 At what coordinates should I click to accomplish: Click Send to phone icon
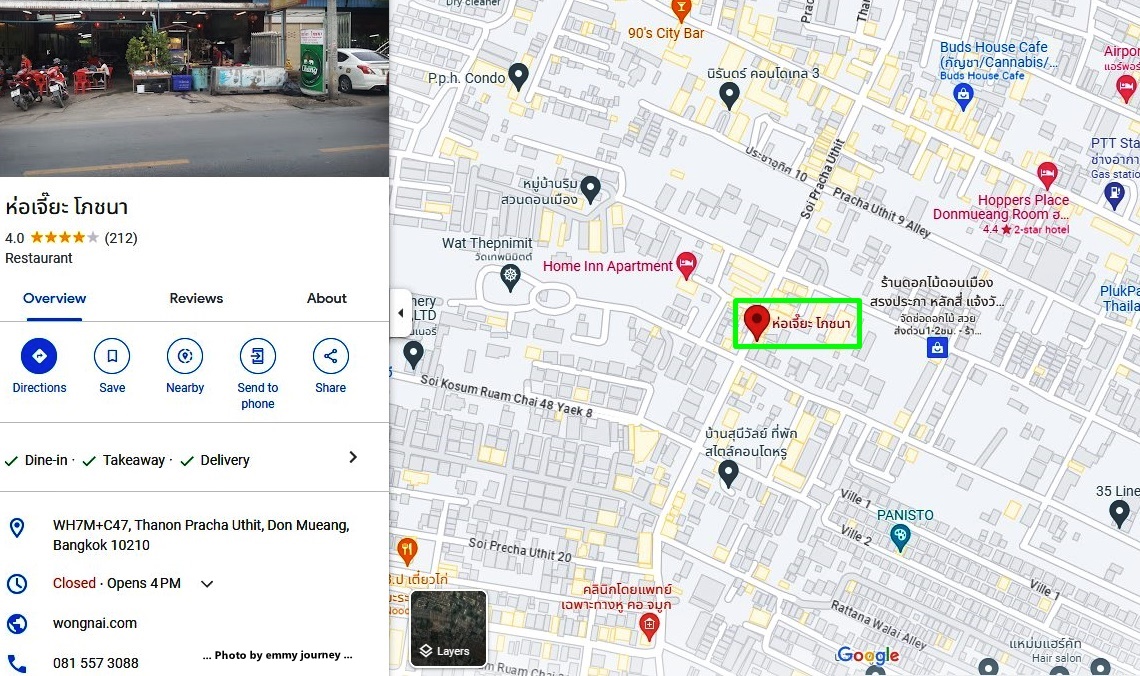pyautogui.click(x=257, y=356)
